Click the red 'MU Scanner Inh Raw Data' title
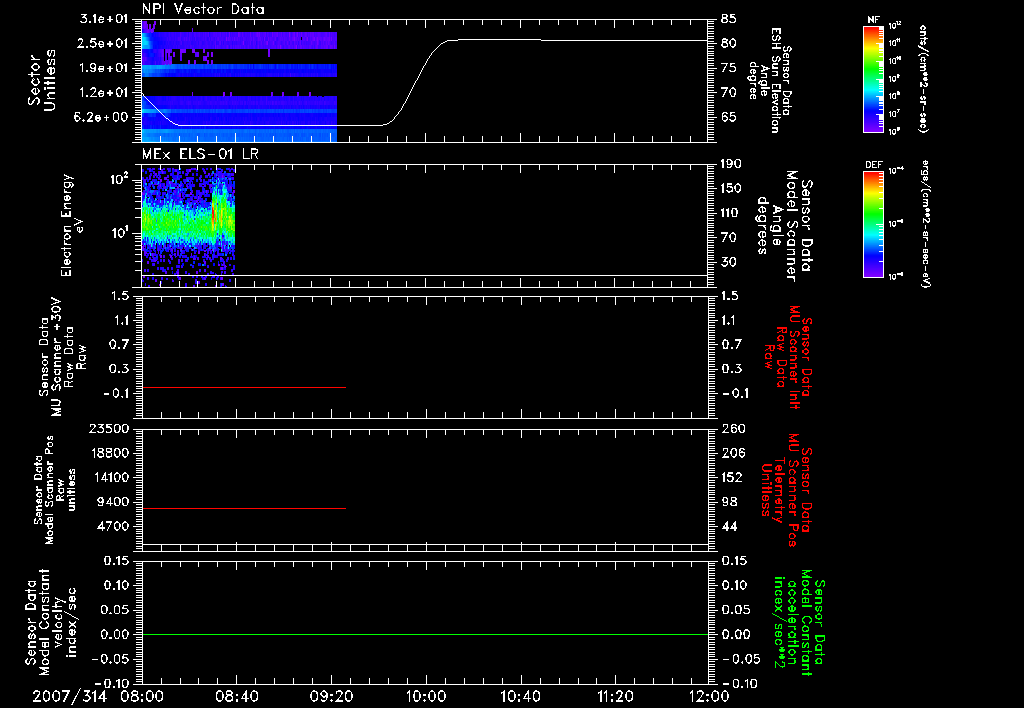The width and height of the screenshot is (1024, 708). [x=788, y=357]
